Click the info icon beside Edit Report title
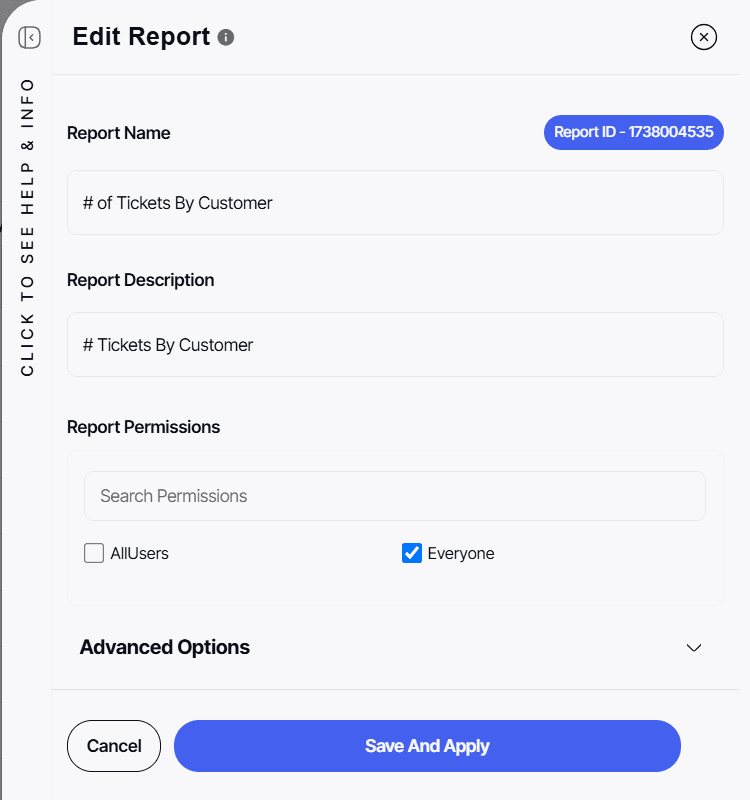 pos(225,37)
